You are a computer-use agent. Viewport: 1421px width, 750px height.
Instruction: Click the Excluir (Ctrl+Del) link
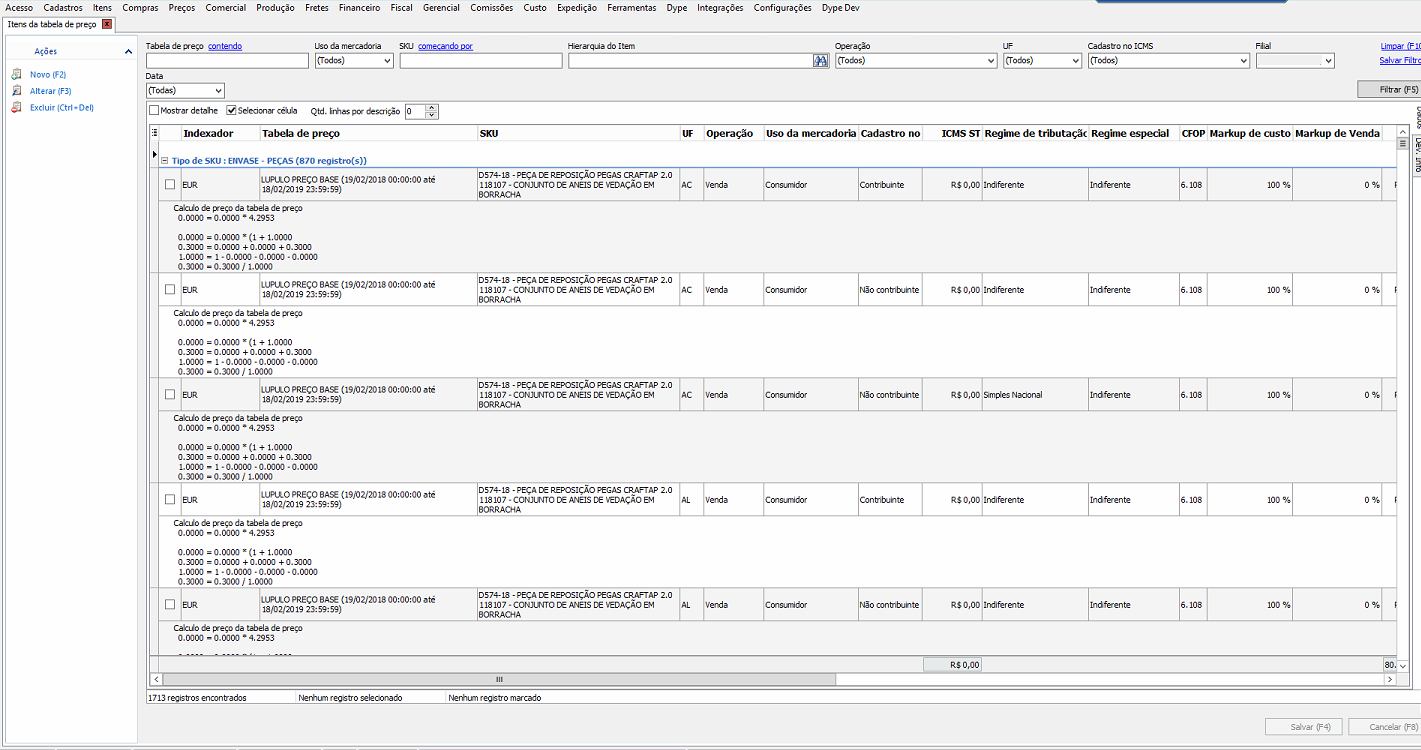62,107
